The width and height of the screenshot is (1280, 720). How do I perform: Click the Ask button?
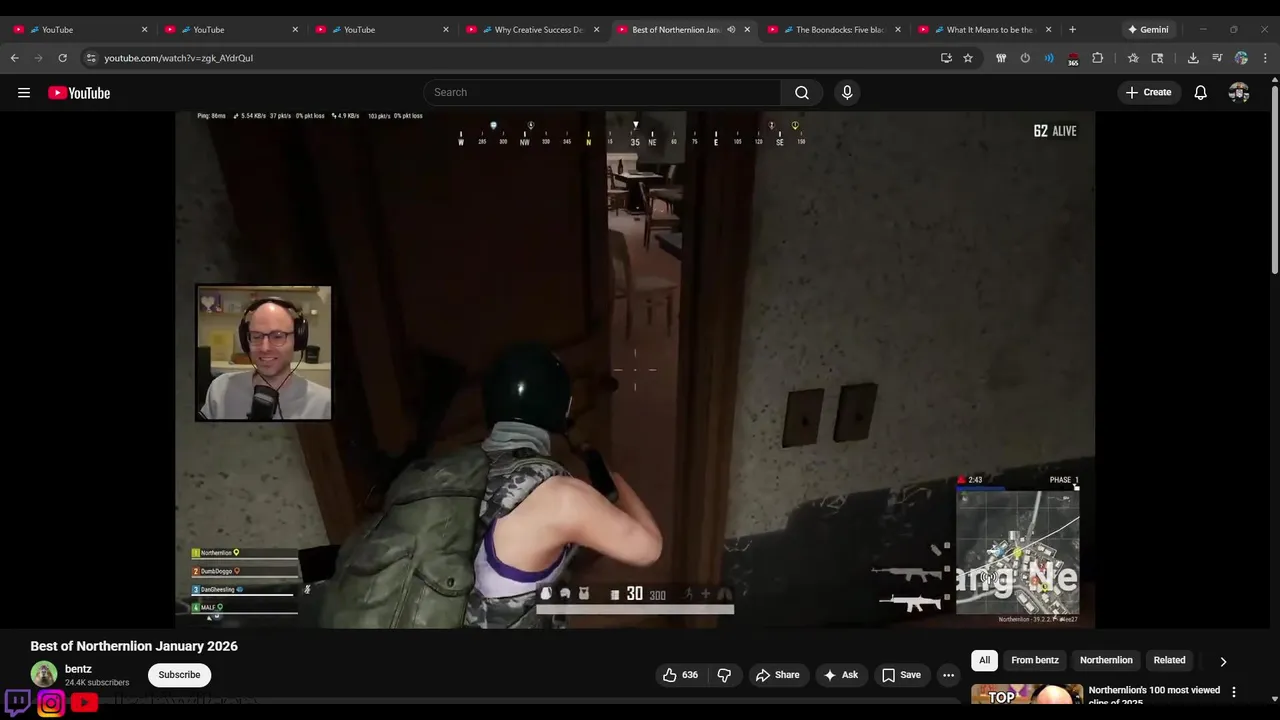click(841, 675)
